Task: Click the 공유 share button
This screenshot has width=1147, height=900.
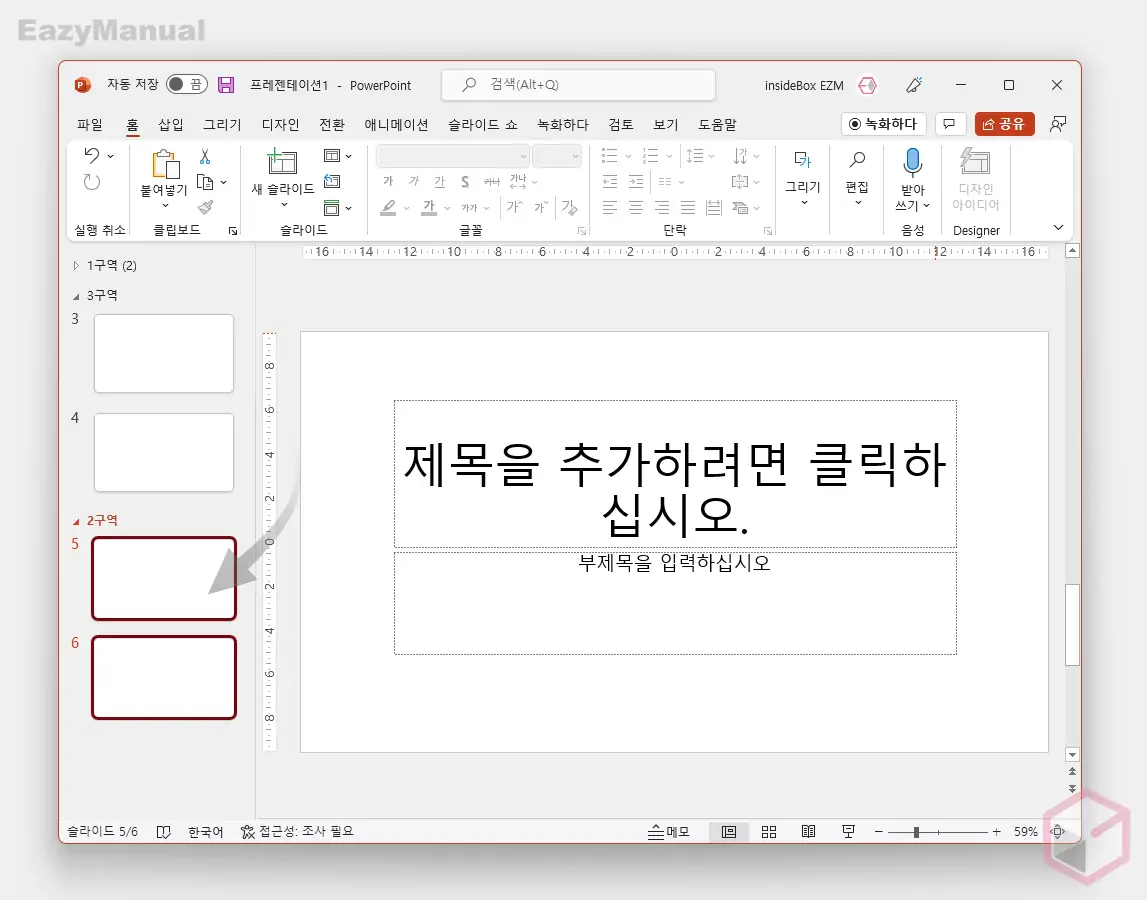Action: tap(1004, 124)
